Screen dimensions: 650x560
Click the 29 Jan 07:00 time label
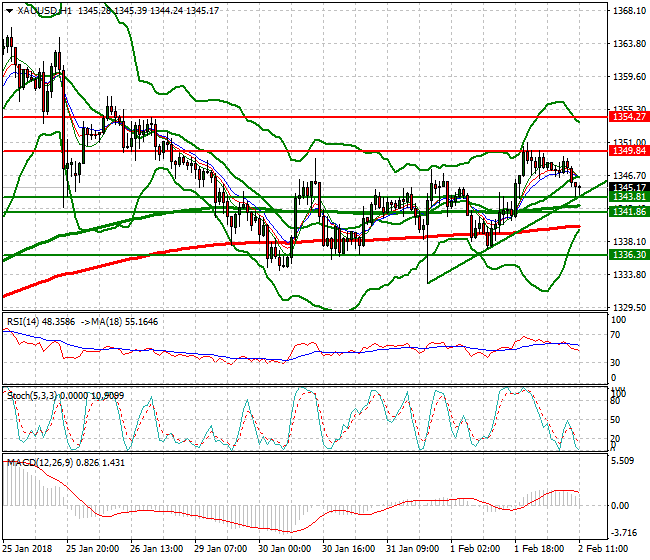221,549
